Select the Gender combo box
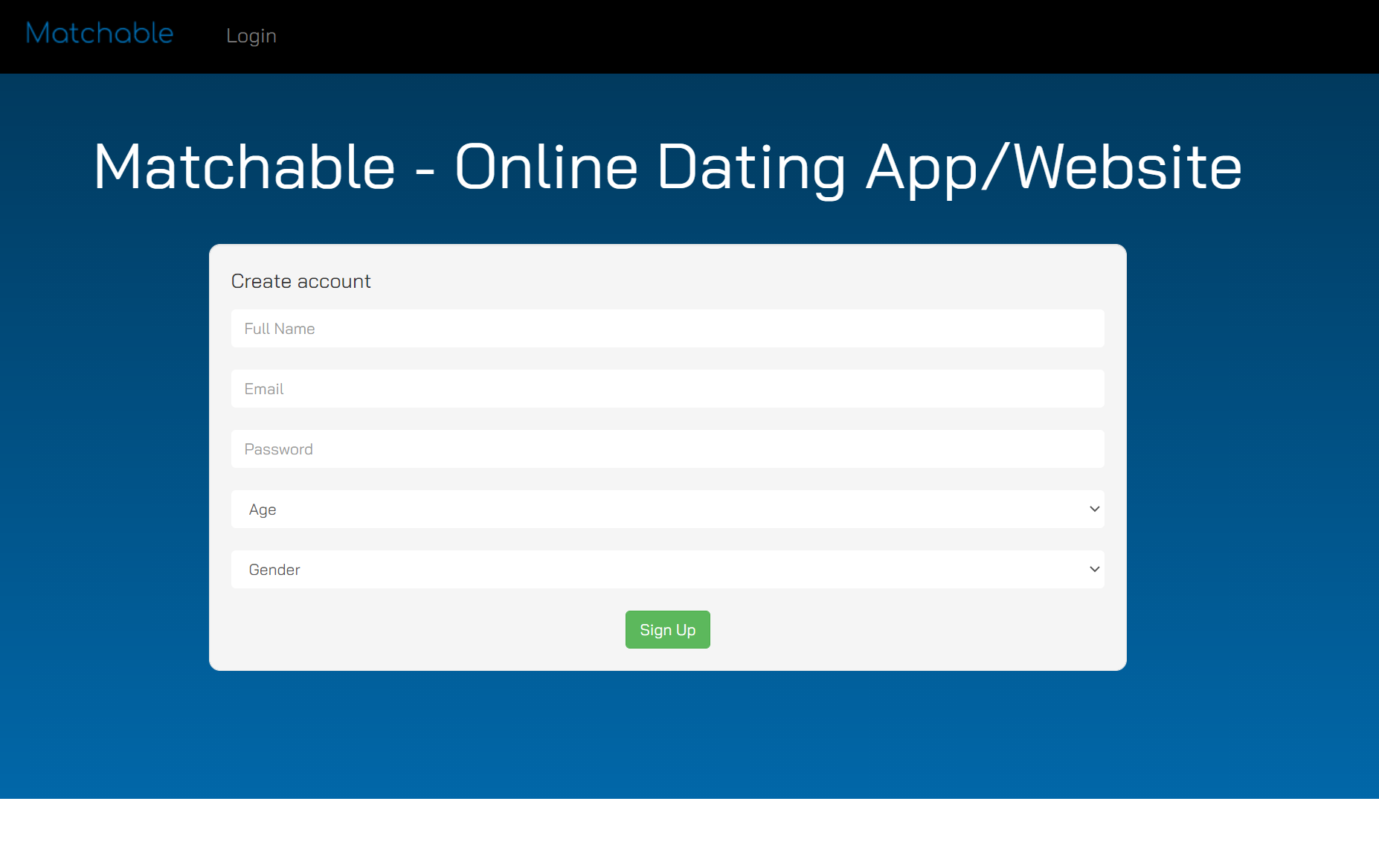 667,569
